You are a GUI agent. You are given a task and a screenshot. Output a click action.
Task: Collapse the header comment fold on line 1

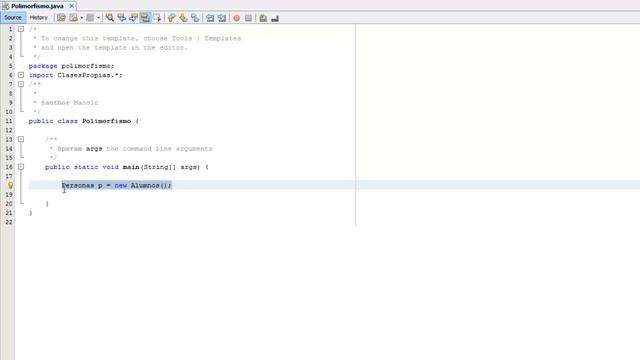[x=21, y=29]
